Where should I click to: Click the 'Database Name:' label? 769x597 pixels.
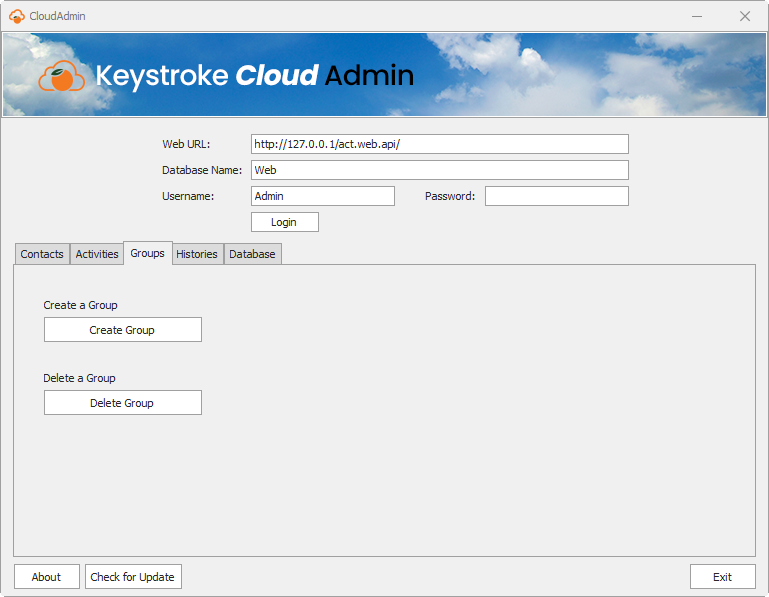[202, 170]
